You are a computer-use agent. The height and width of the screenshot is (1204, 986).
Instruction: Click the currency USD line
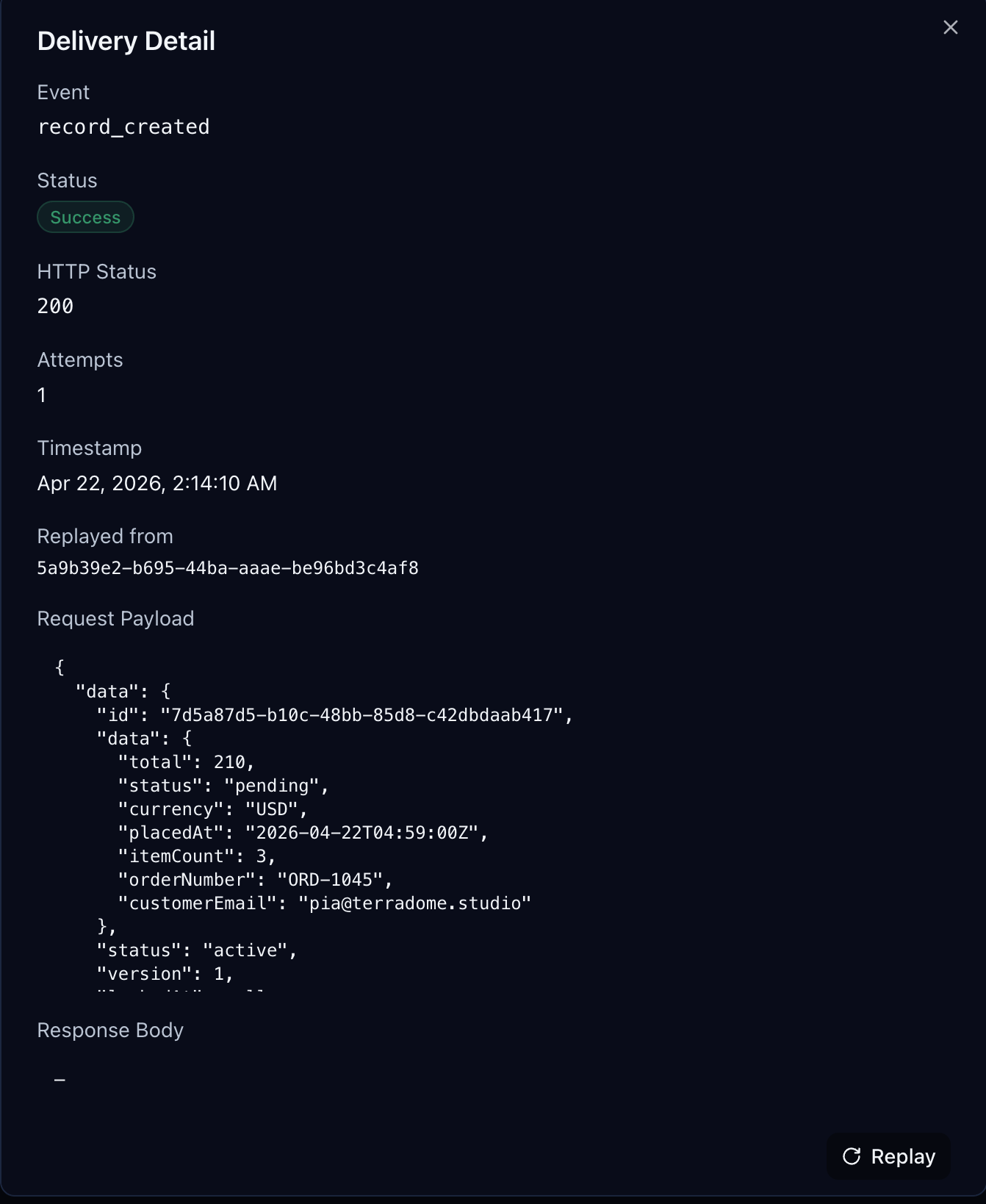click(212, 809)
